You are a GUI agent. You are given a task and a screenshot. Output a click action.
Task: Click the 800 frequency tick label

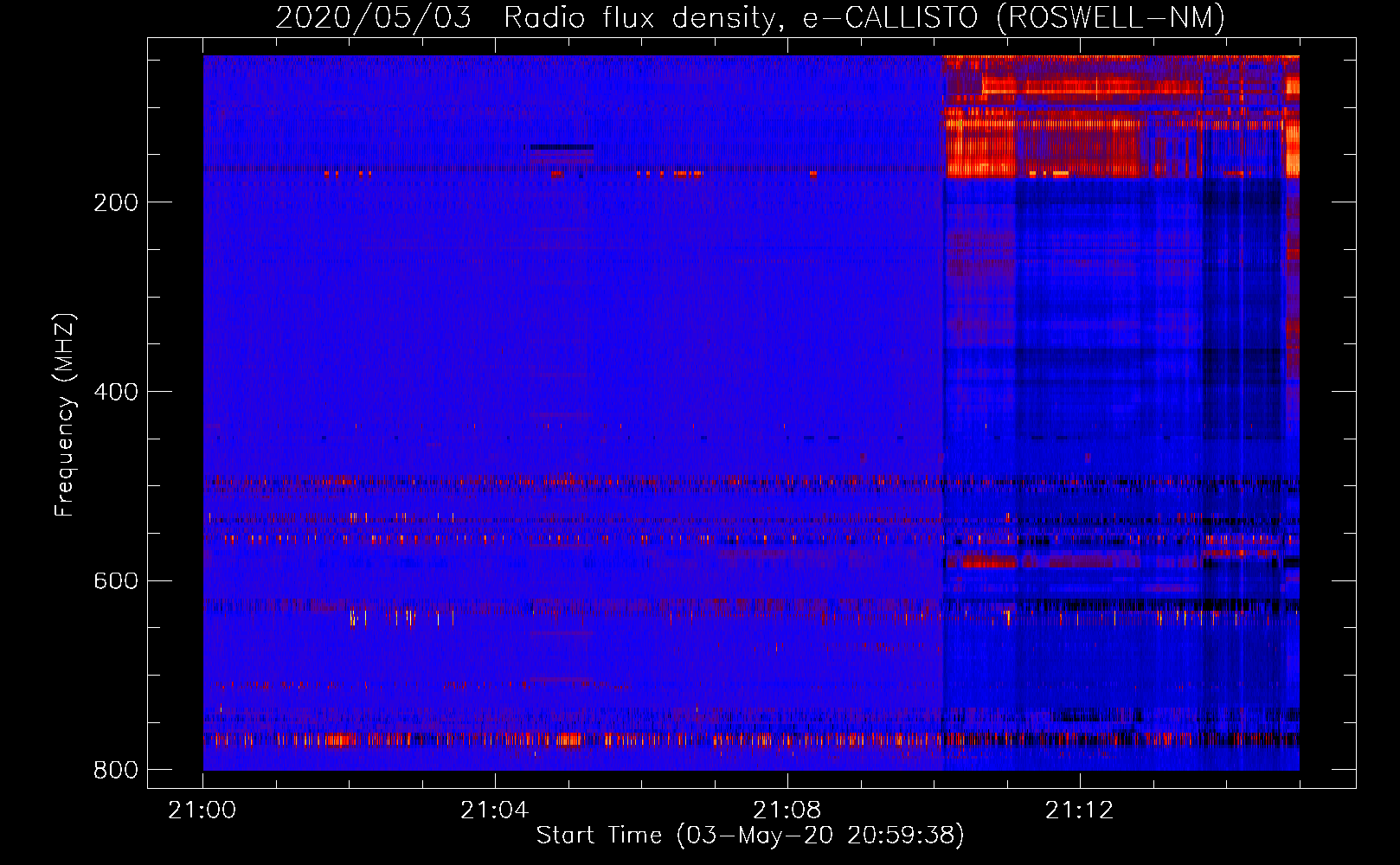click(x=116, y=770)
